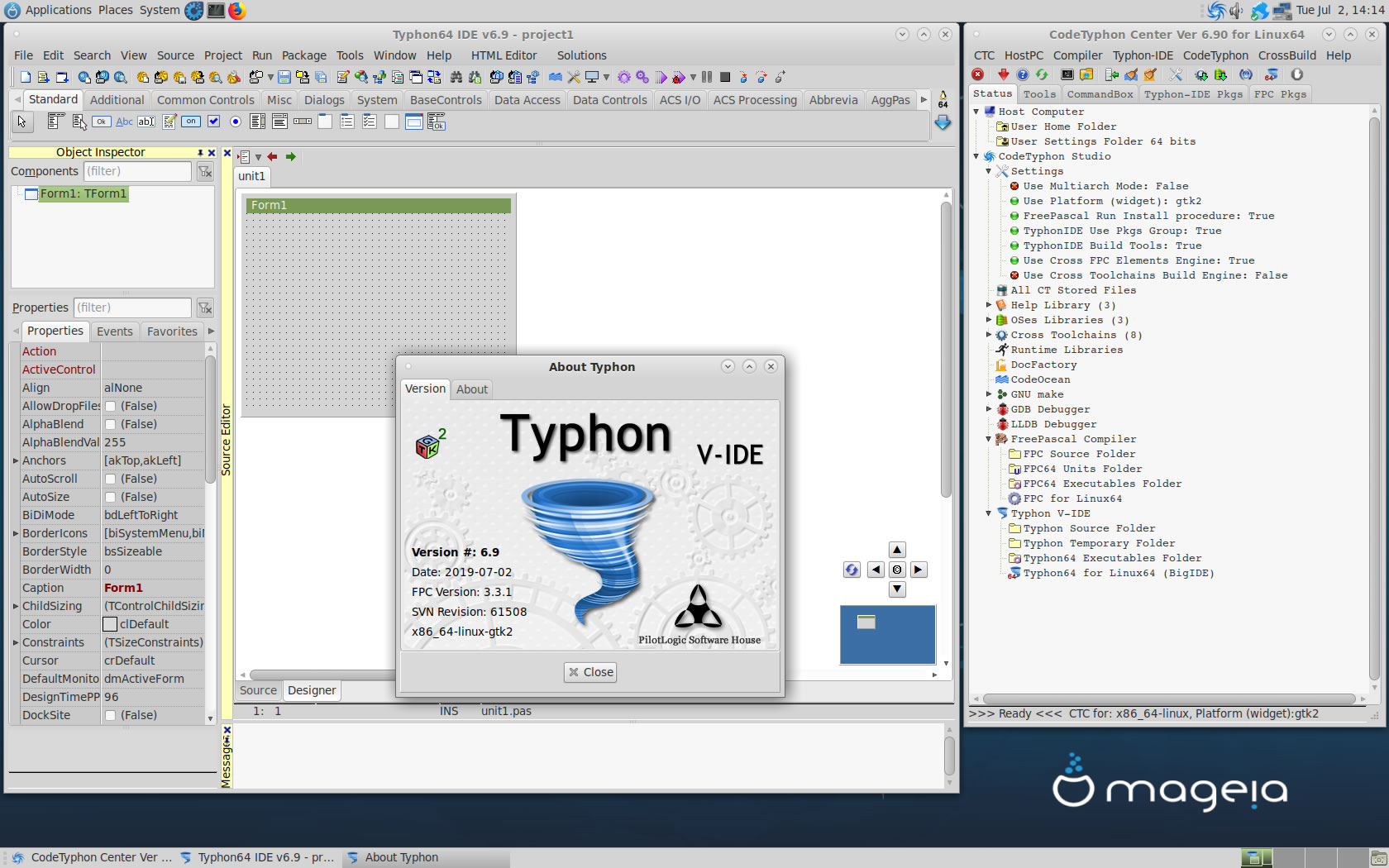Expand the ChildSizing property
This screenshot has height=868, width=1389.
click(16, 606)
